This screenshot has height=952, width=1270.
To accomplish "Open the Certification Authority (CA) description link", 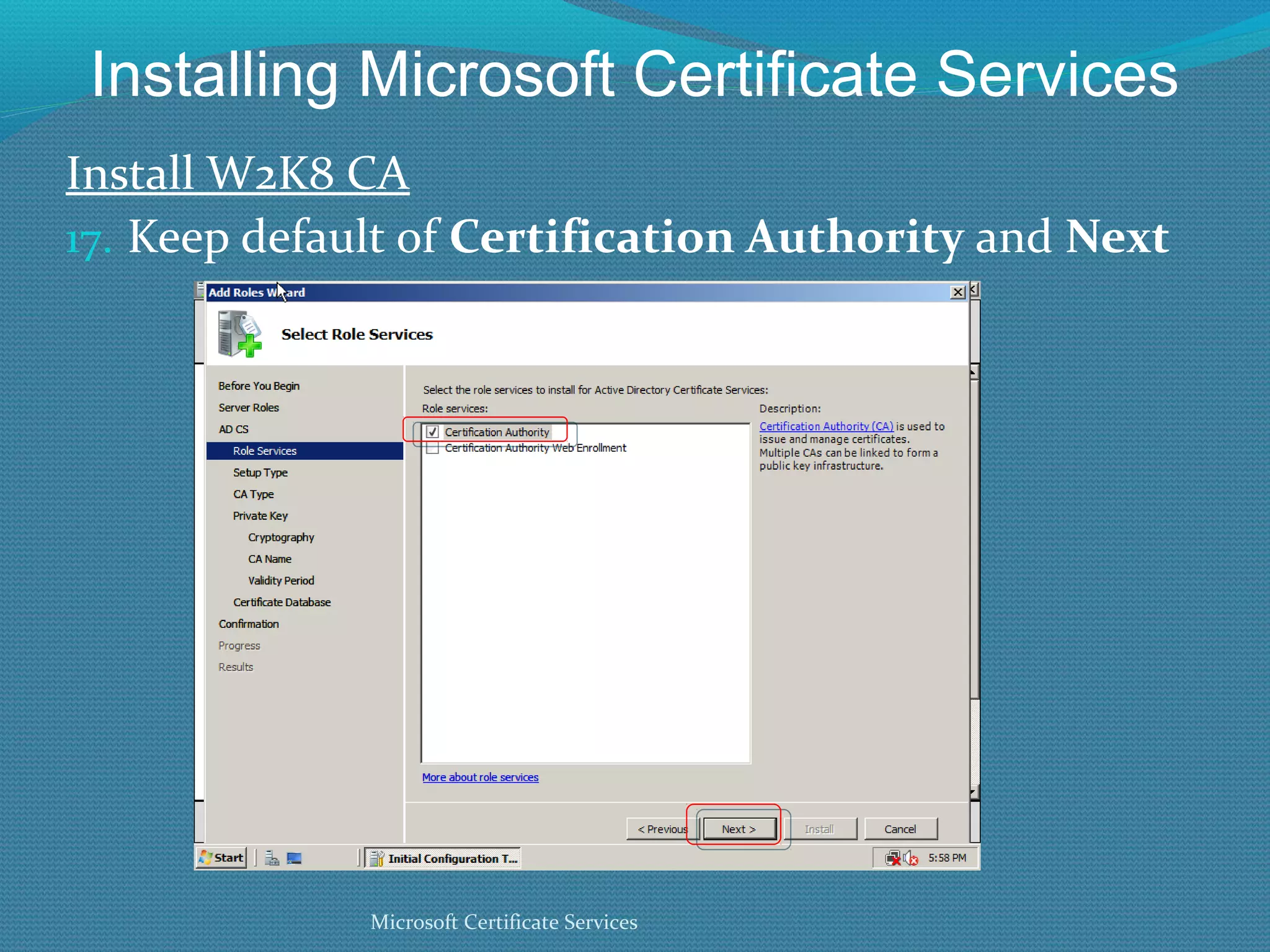I will click(x=826, y=426).
